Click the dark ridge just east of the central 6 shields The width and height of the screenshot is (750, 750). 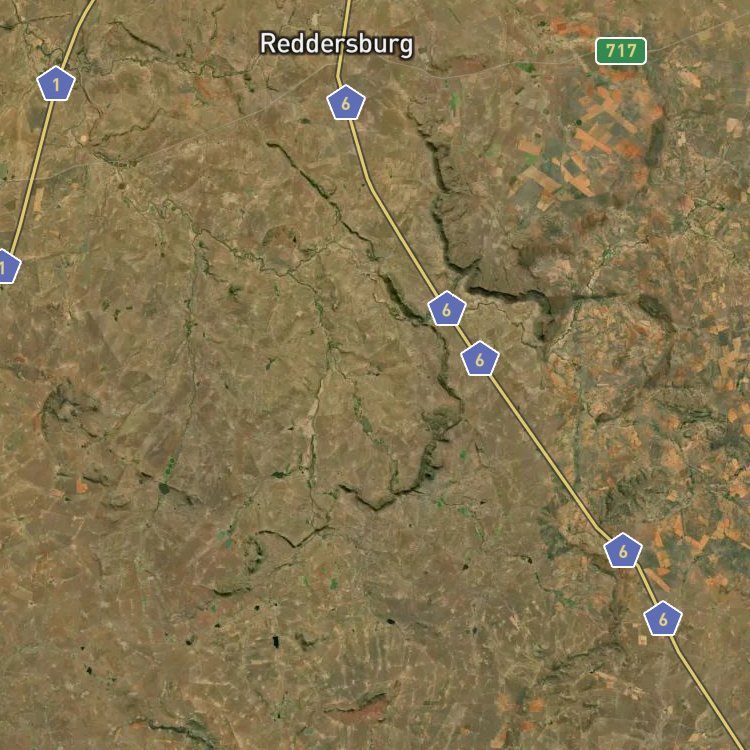click(509, 294)
